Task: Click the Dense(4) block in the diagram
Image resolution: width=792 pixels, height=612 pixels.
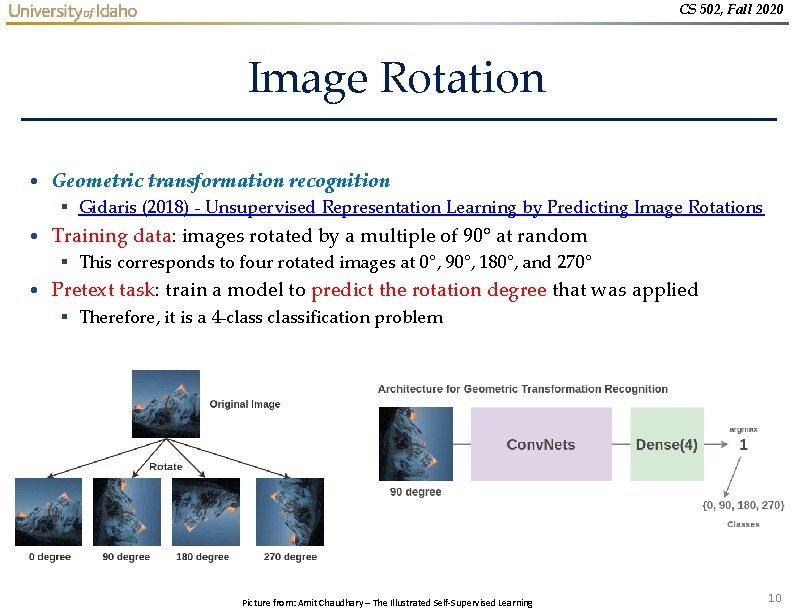Action: tap(667, 444)
